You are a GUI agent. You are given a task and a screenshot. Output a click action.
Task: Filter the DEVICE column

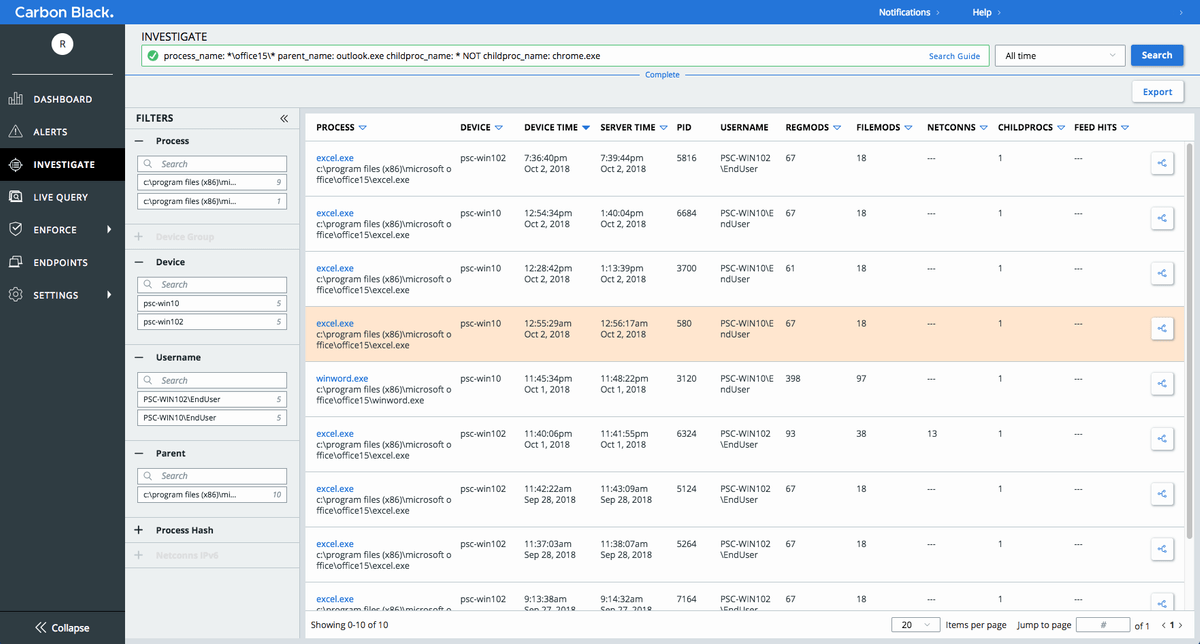tap(498, 128)
